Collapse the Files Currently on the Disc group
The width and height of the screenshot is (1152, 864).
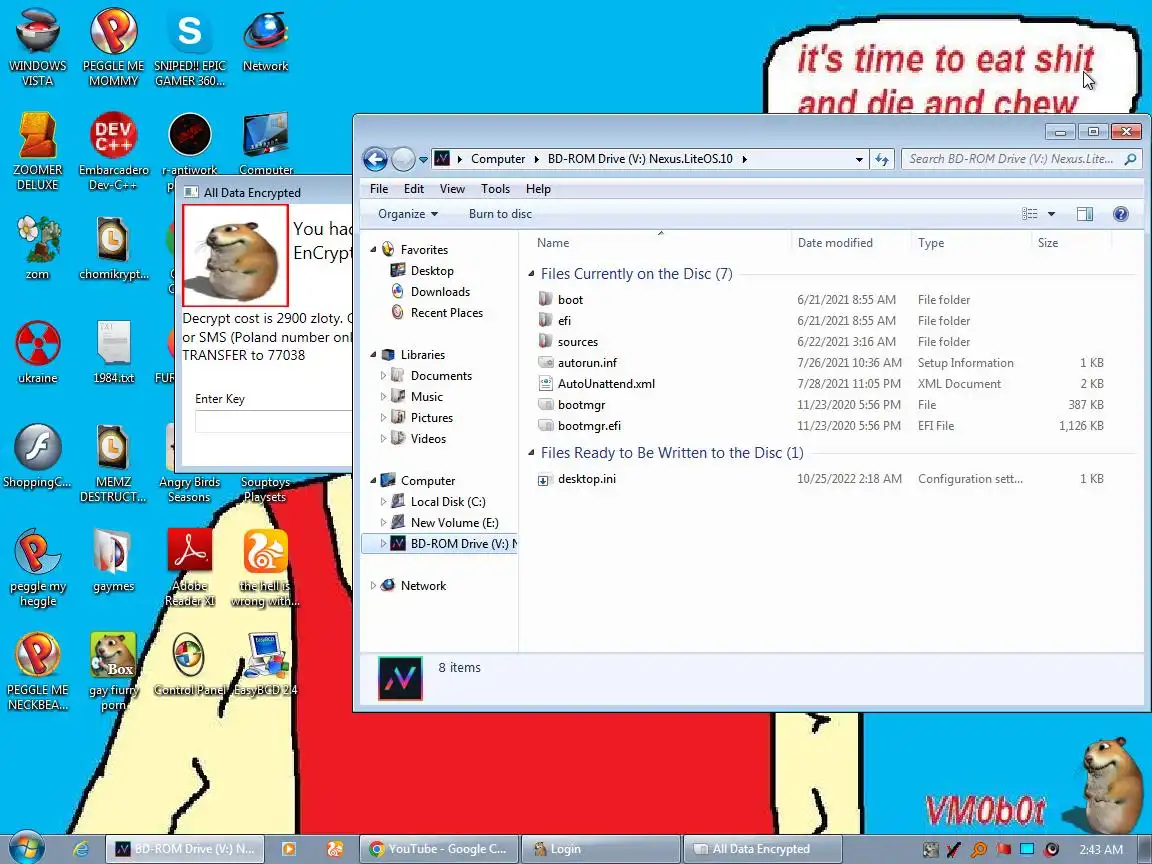531,274
